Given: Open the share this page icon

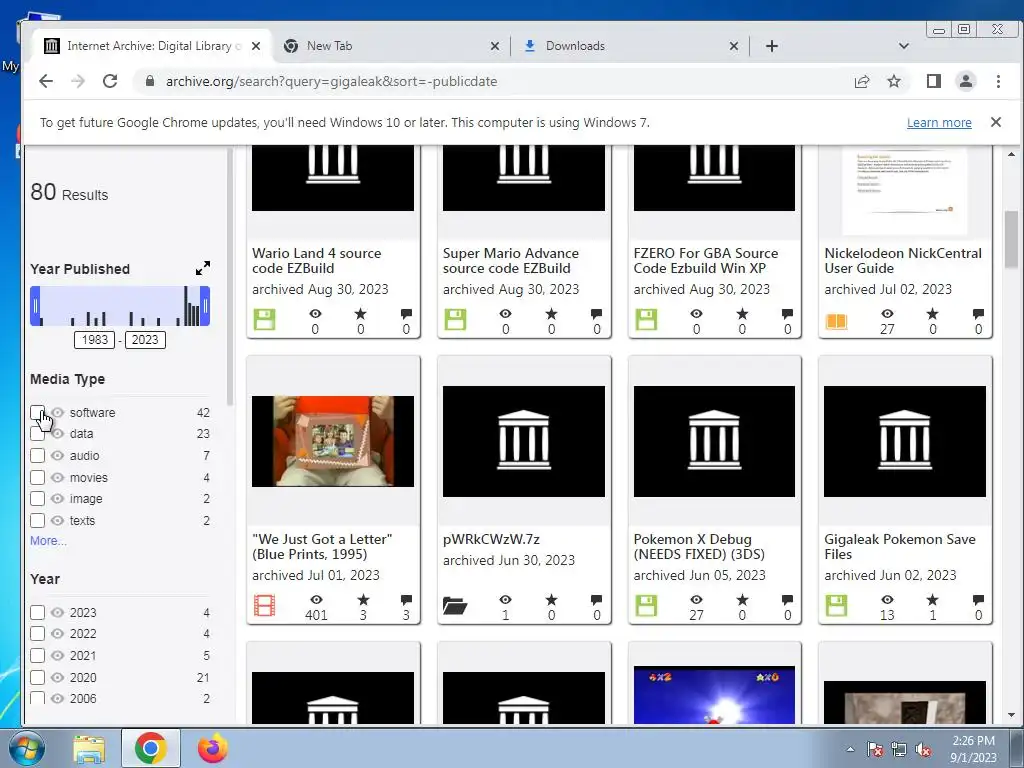Looking at the screenshot, I should click(861, 81).
